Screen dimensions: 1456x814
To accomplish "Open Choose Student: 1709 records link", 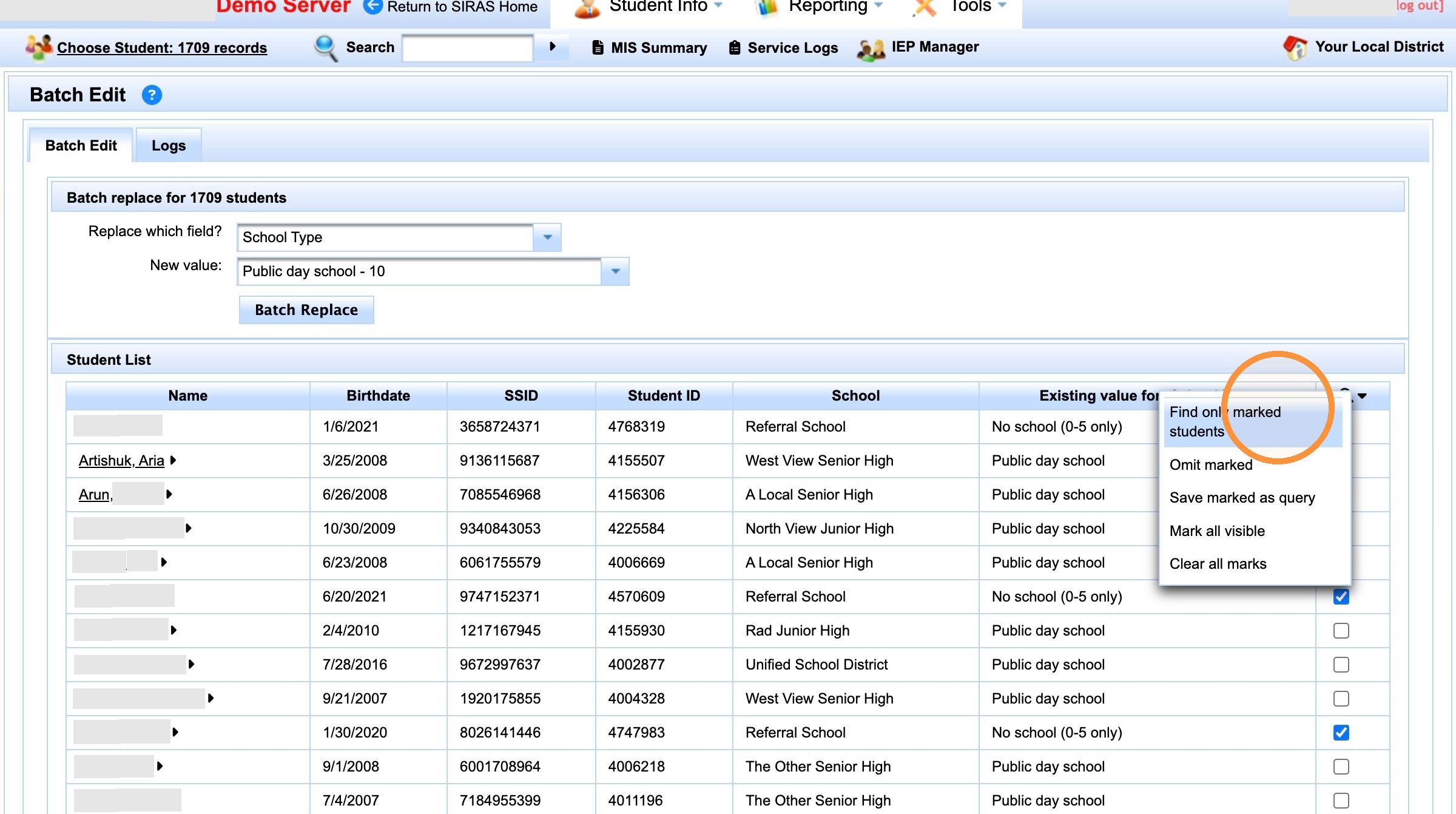I will [162, 48].
